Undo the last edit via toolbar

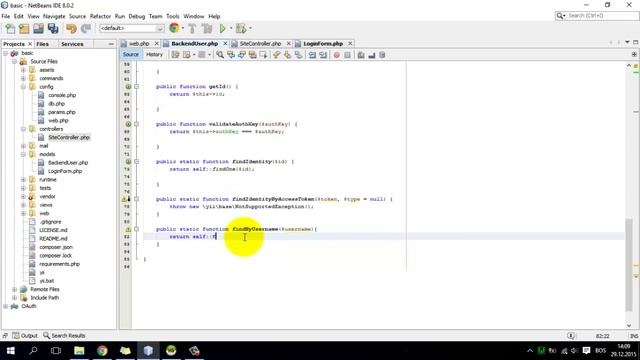pos(71,29)
